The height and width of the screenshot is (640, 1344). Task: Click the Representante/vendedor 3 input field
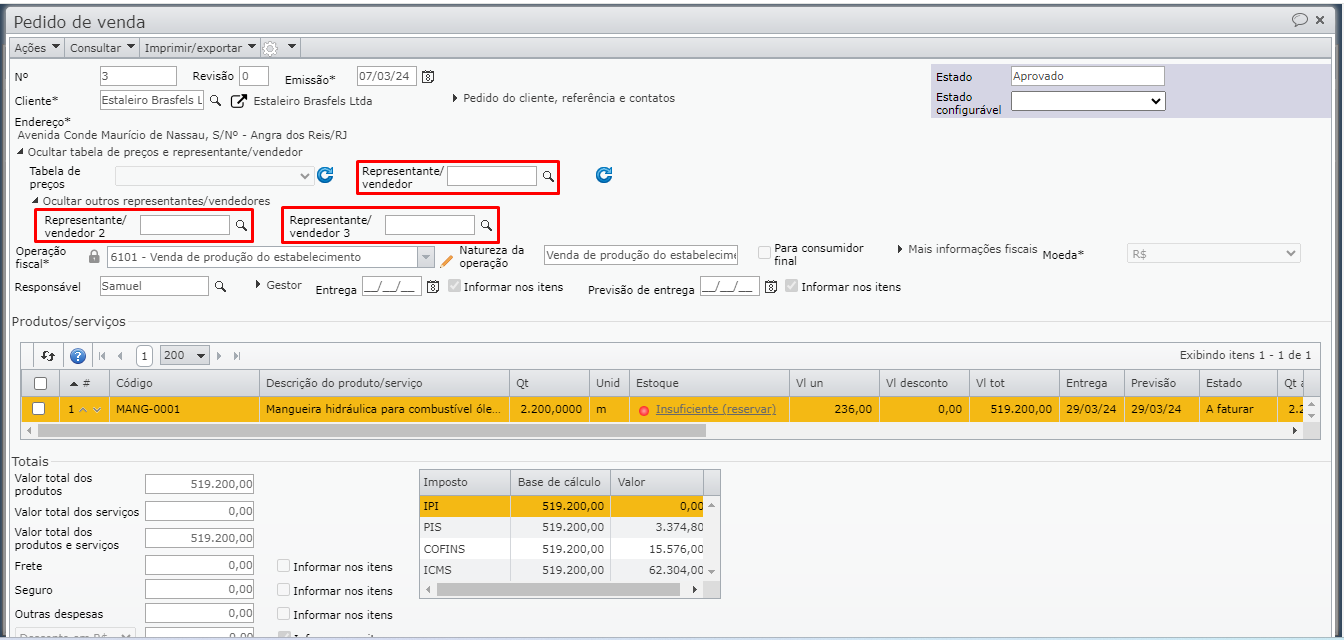click(x=429, y=226)
